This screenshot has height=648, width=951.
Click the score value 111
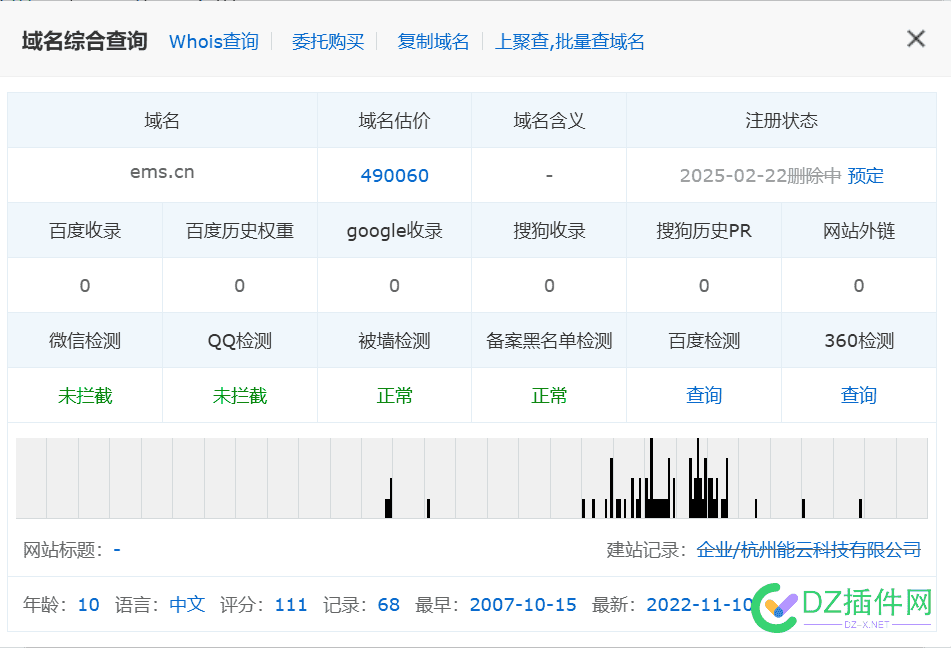pos(291,604)
